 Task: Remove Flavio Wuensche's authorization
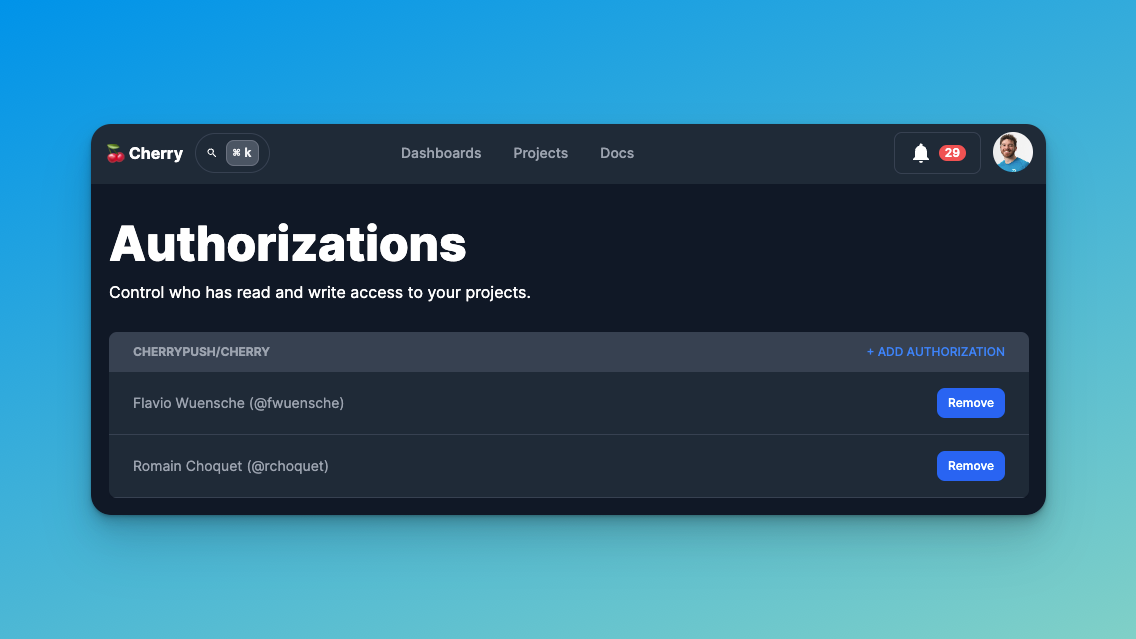coord(970,402)
